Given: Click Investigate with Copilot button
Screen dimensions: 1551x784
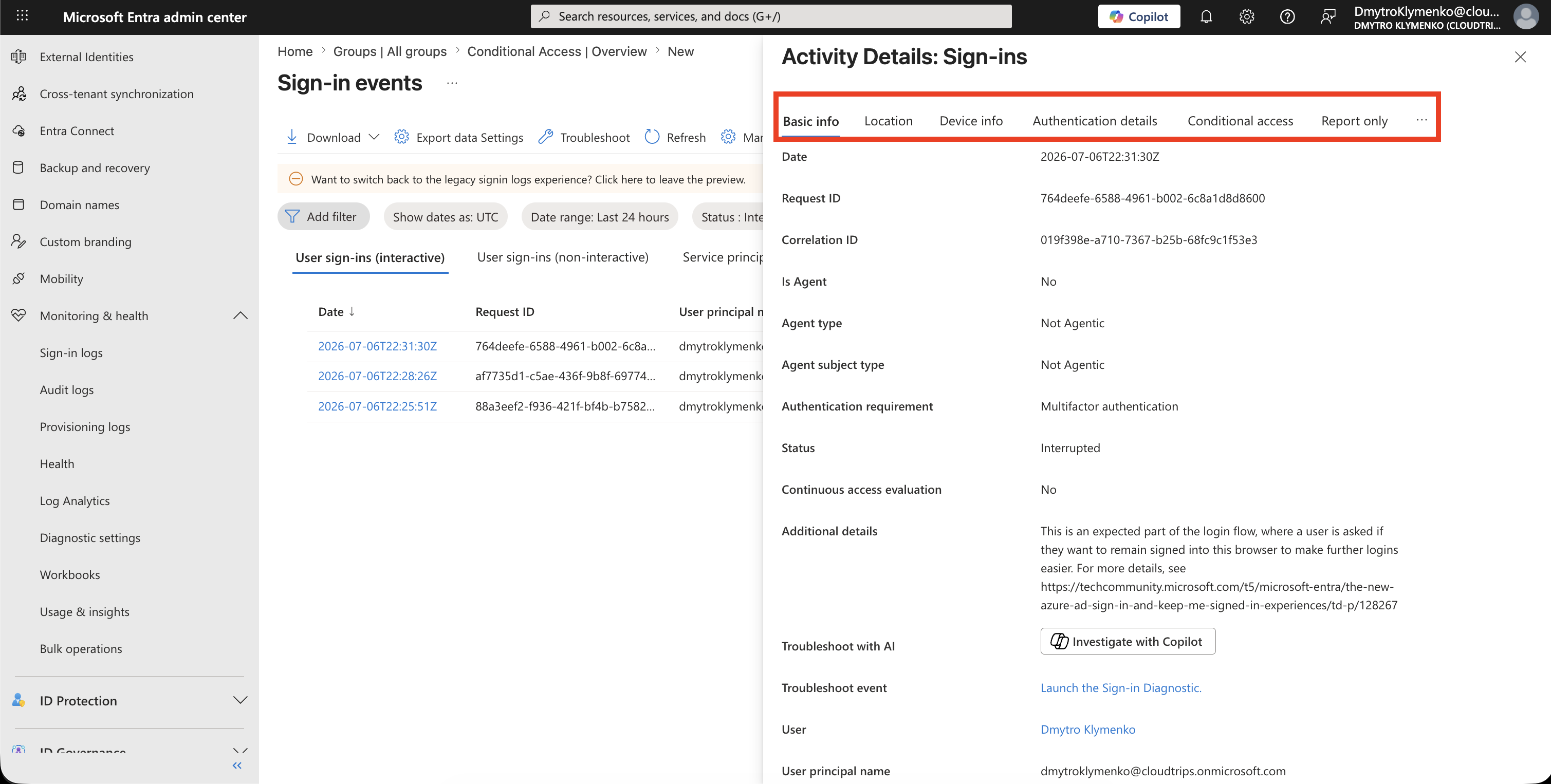Looking at the screenshot, I should 1128,641.
